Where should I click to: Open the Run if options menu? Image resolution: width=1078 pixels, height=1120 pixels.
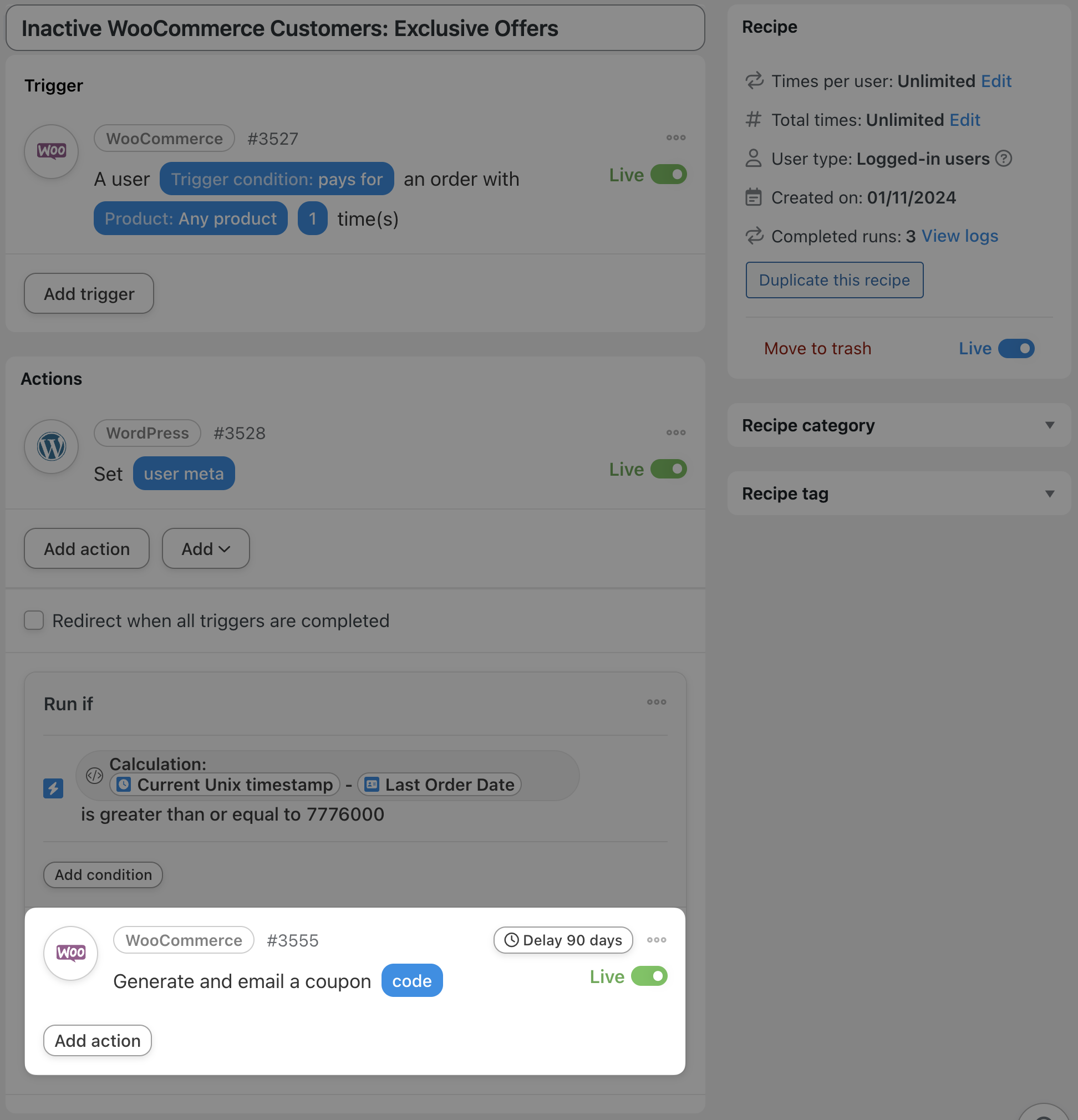click(656, 702)
